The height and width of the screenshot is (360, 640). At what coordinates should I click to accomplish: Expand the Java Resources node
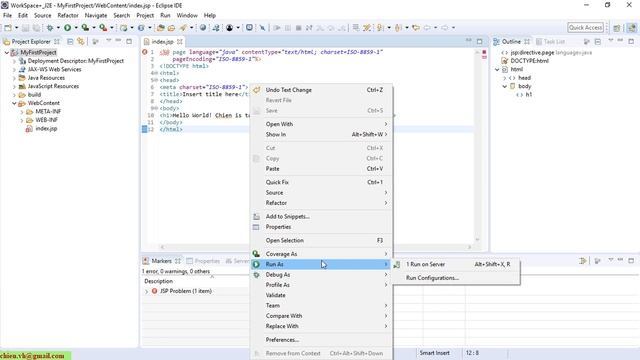coord(14,78)
